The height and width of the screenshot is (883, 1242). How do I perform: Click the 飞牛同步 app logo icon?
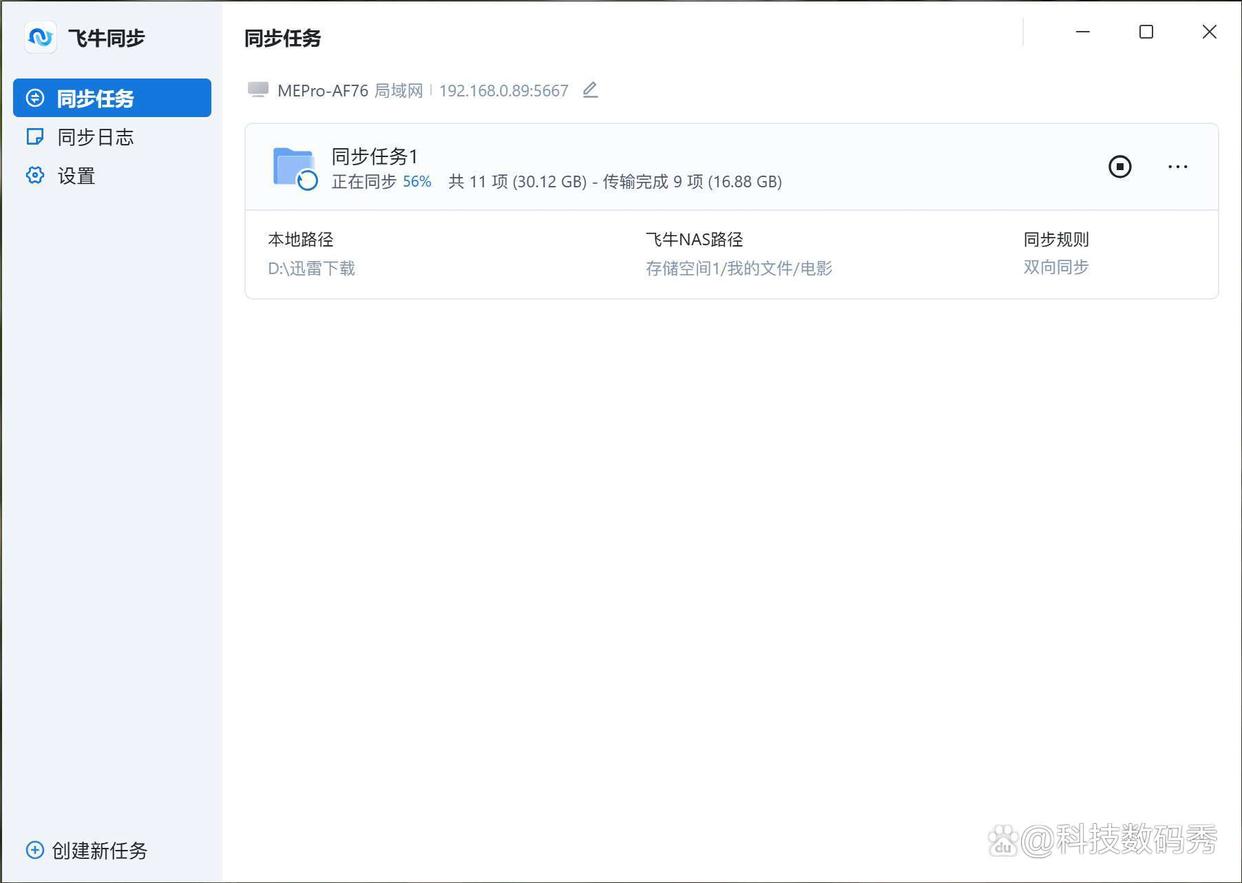[x=40, y=38]
